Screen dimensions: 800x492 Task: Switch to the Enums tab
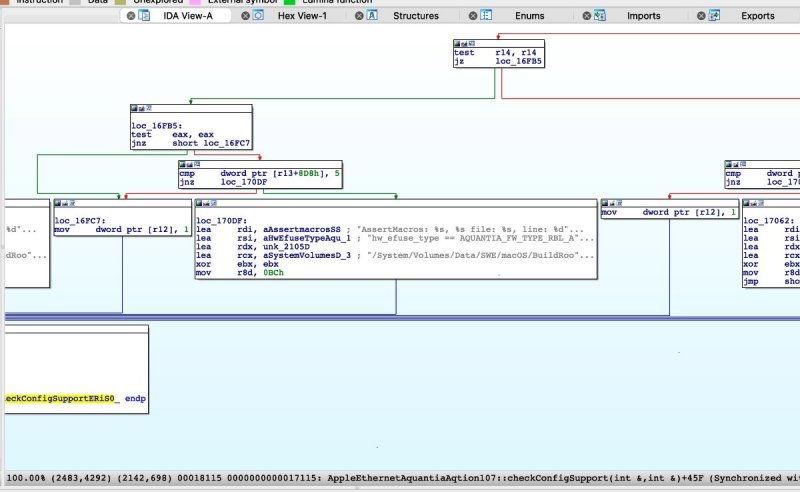point(529,16)
